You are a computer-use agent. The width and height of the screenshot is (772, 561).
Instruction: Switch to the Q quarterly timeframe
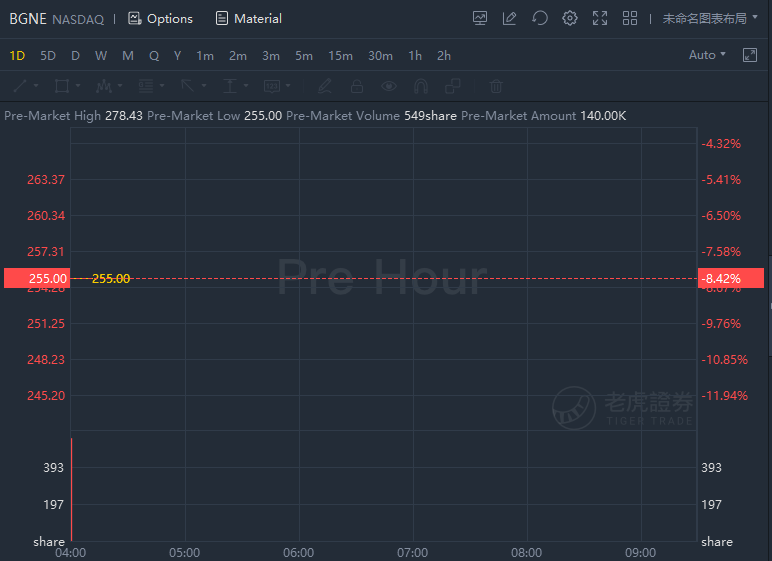click(154, 56)
